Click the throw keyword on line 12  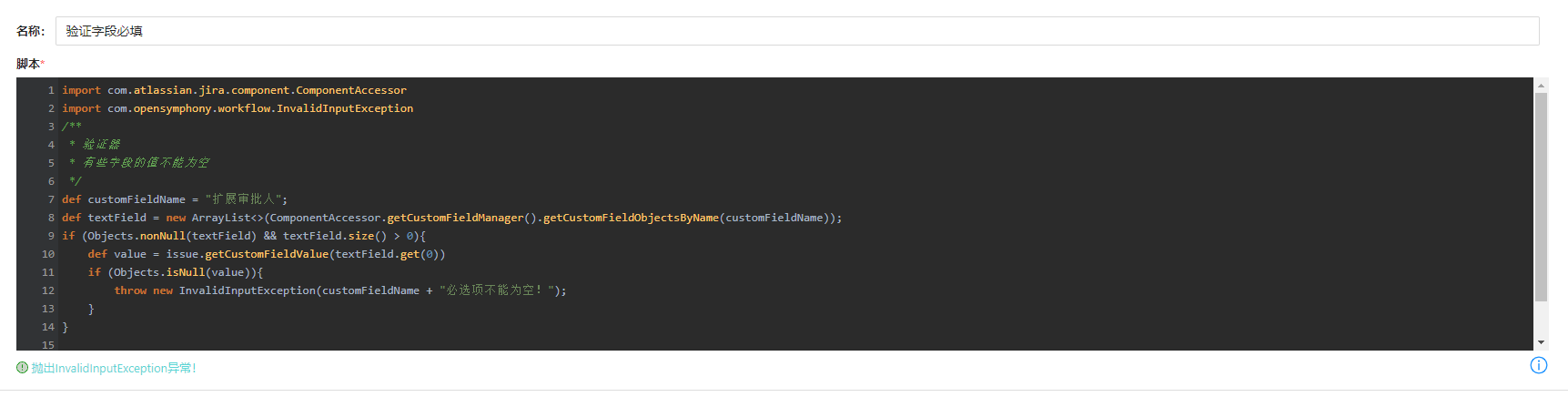click(130, 290)
